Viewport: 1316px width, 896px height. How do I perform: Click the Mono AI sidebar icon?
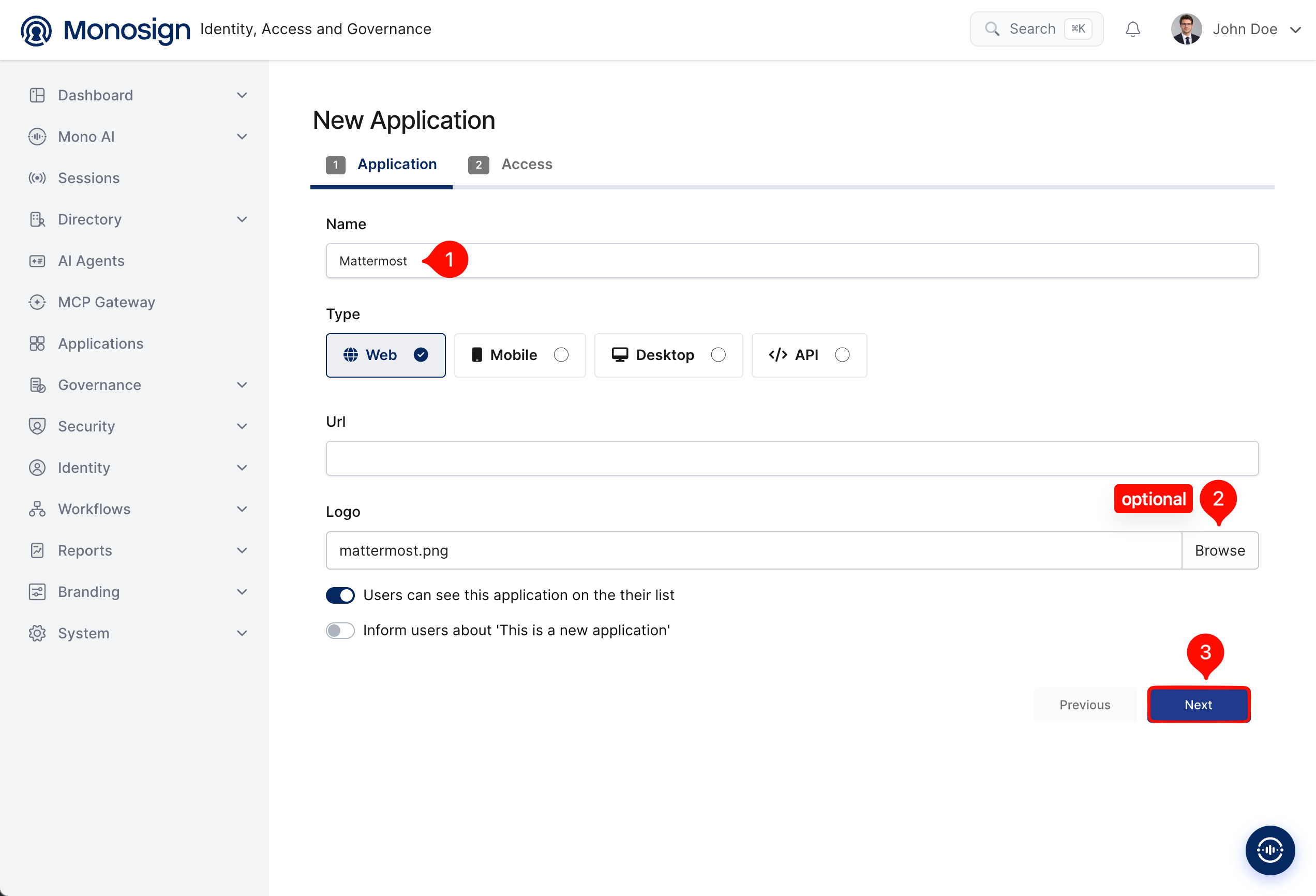coord(37,137)
